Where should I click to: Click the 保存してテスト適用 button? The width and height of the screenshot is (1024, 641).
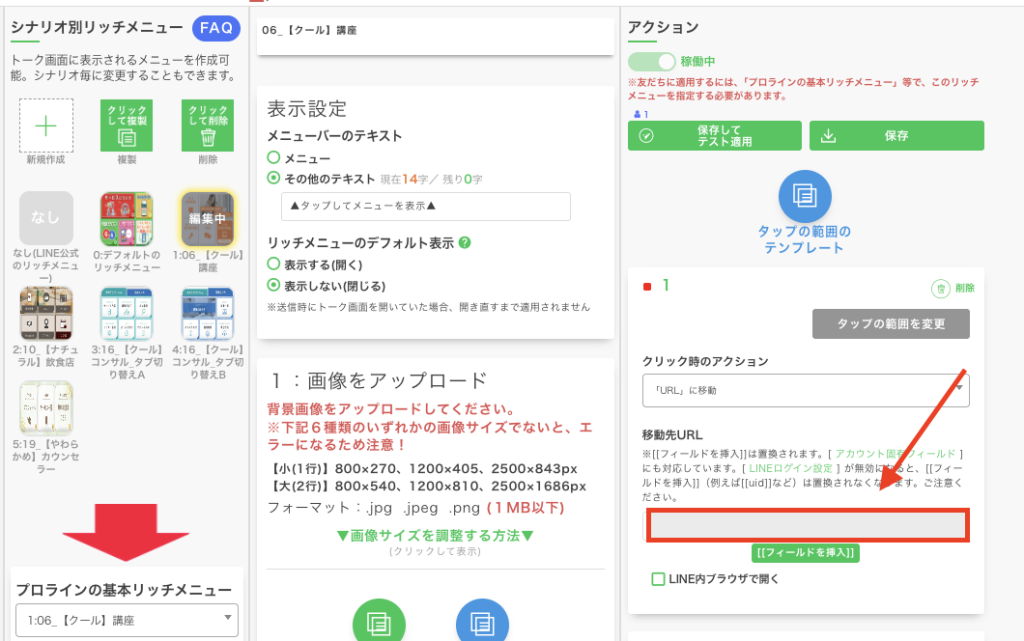(x=715, y=136)
